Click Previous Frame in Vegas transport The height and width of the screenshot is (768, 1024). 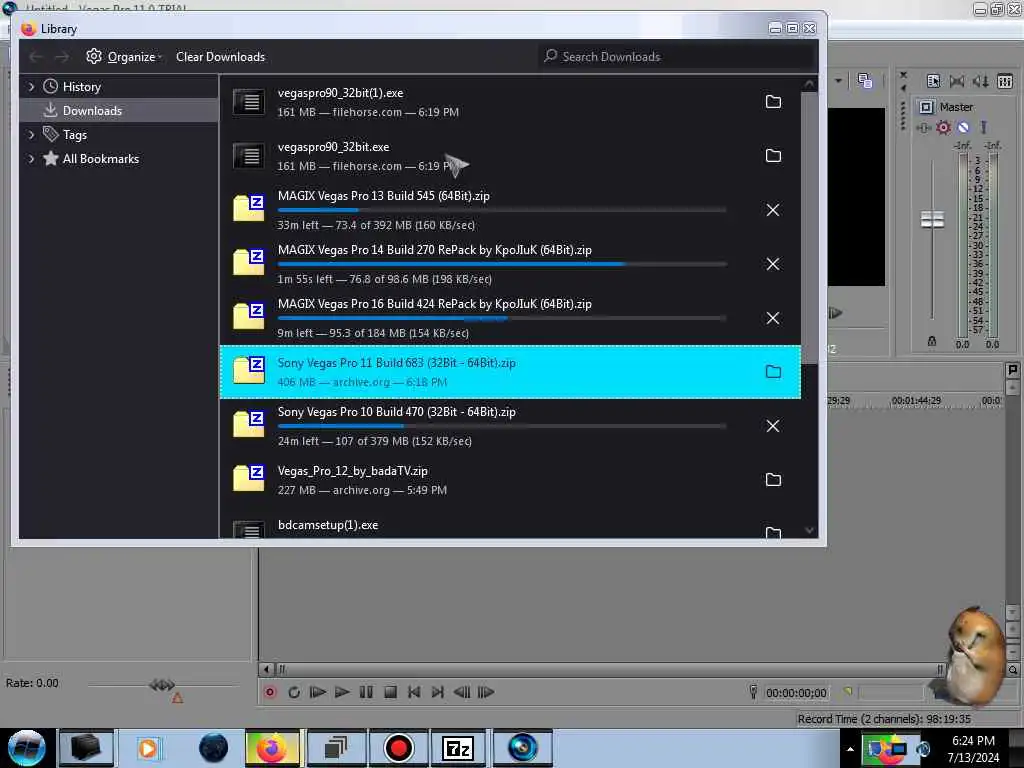tap(462, 692)
